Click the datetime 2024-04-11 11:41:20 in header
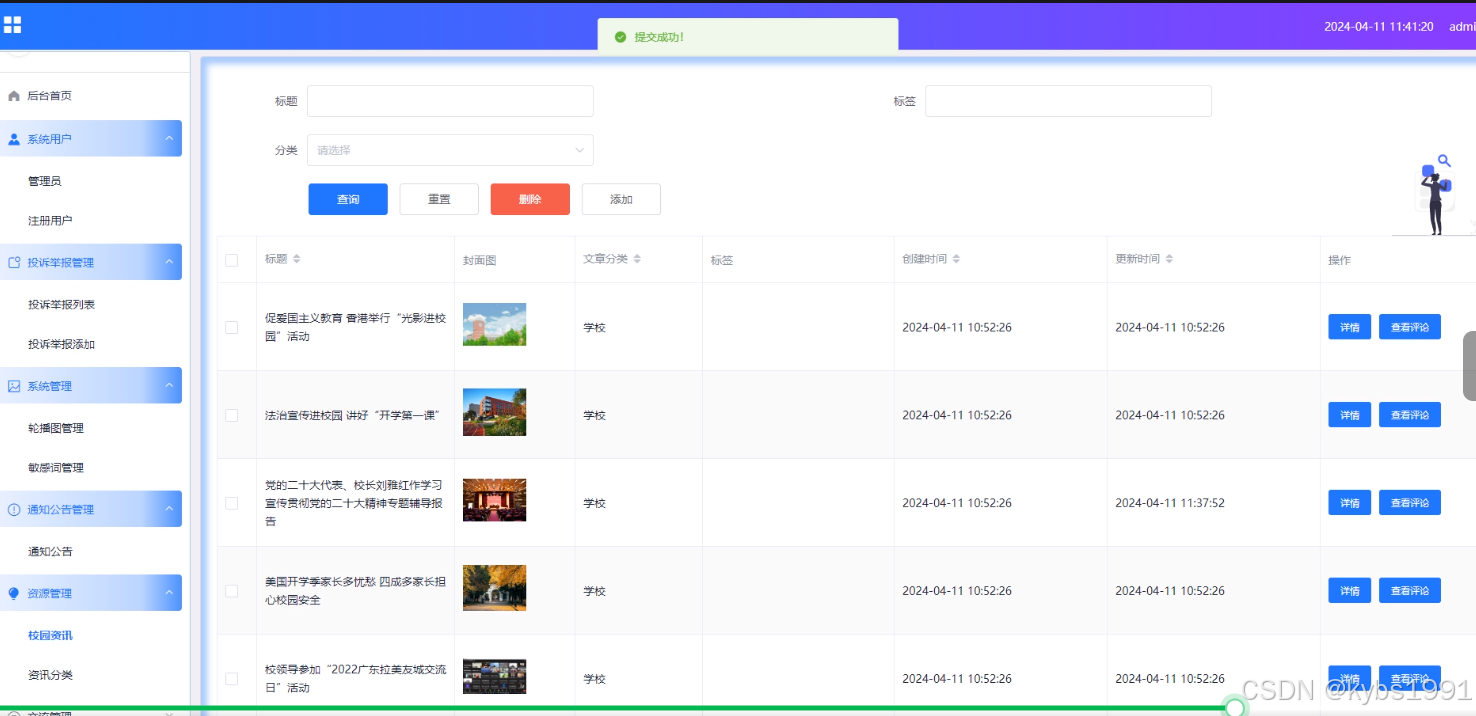 point(1379,27)
